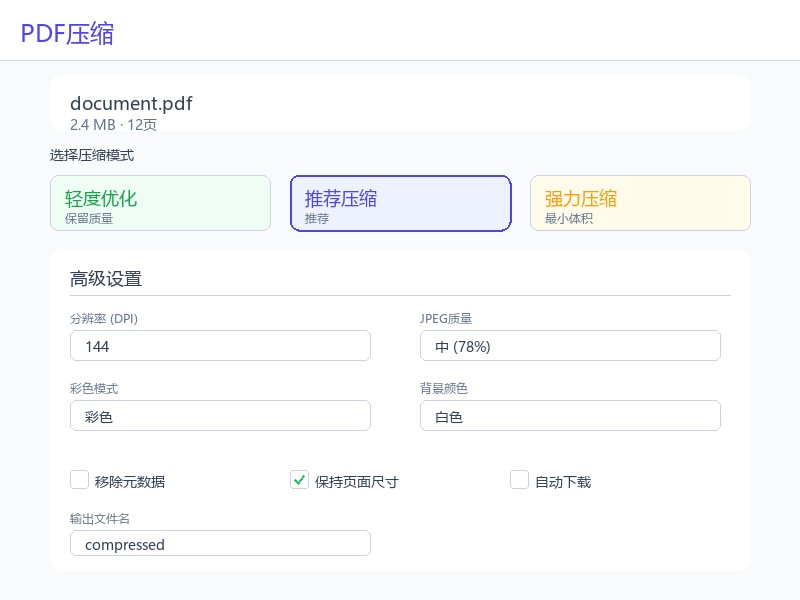The width and height of the screenshot is (800, 600).
Task: Expand the 背景颜色 dropdown set to 白色
Action: tap(570, 416)
